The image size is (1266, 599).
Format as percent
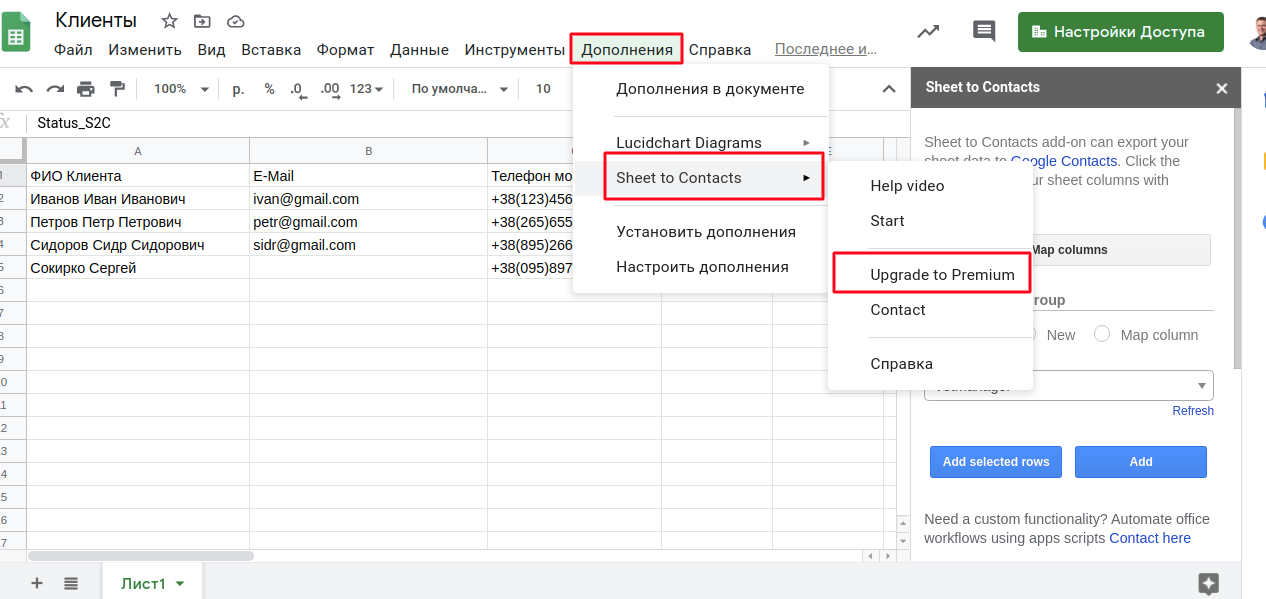coord(269,89)
